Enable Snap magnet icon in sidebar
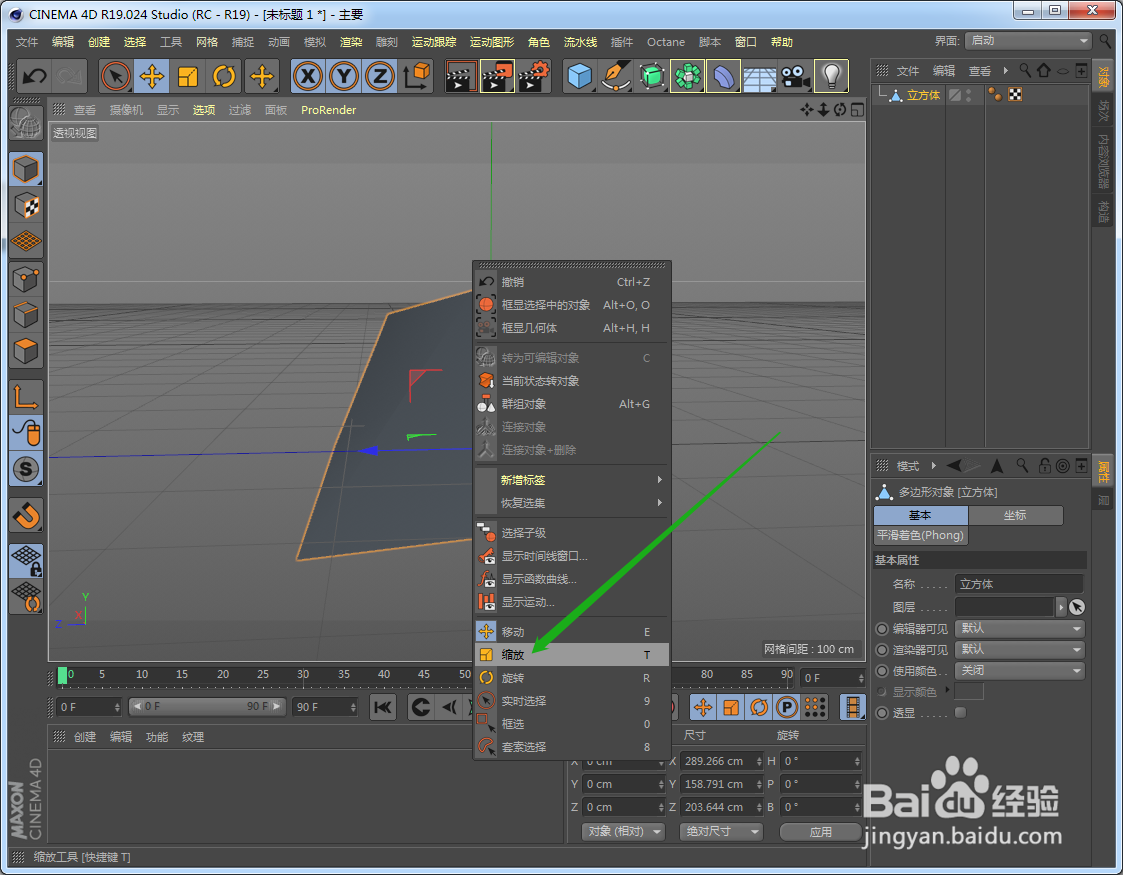 tap(26, 516)
